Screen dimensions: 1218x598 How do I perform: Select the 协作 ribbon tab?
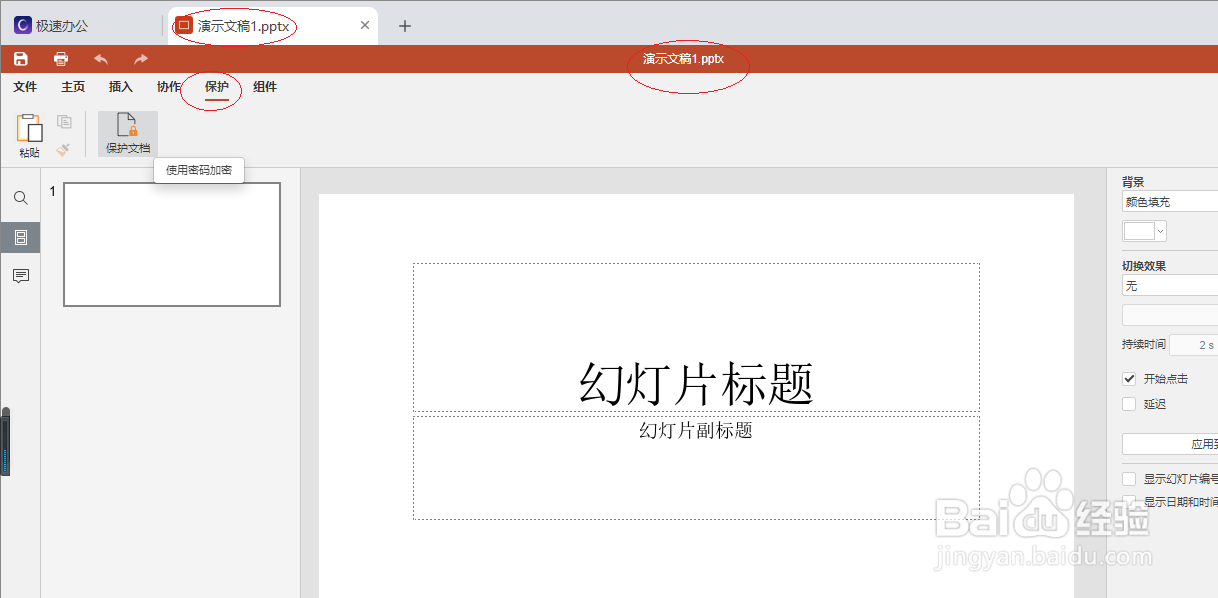tap(168, 87)
